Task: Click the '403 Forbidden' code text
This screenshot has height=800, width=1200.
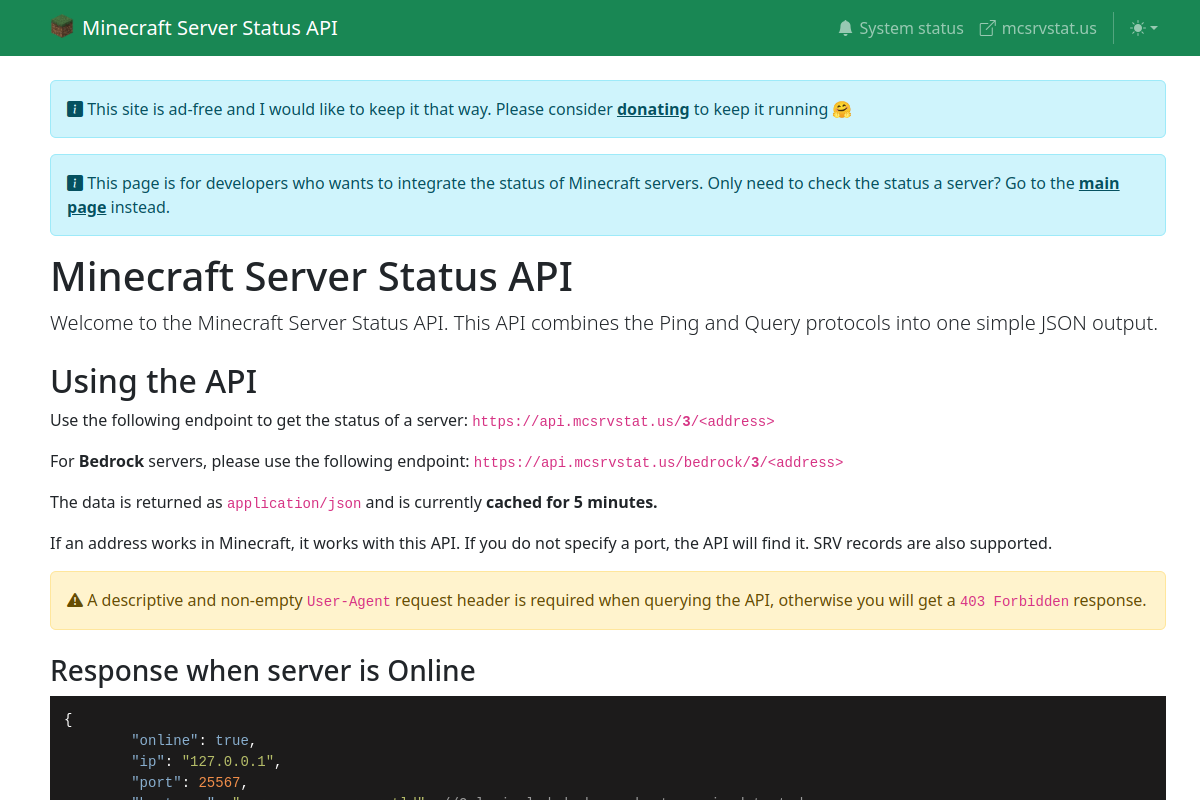Action: pyautogui.click(x=1014, y=601)
